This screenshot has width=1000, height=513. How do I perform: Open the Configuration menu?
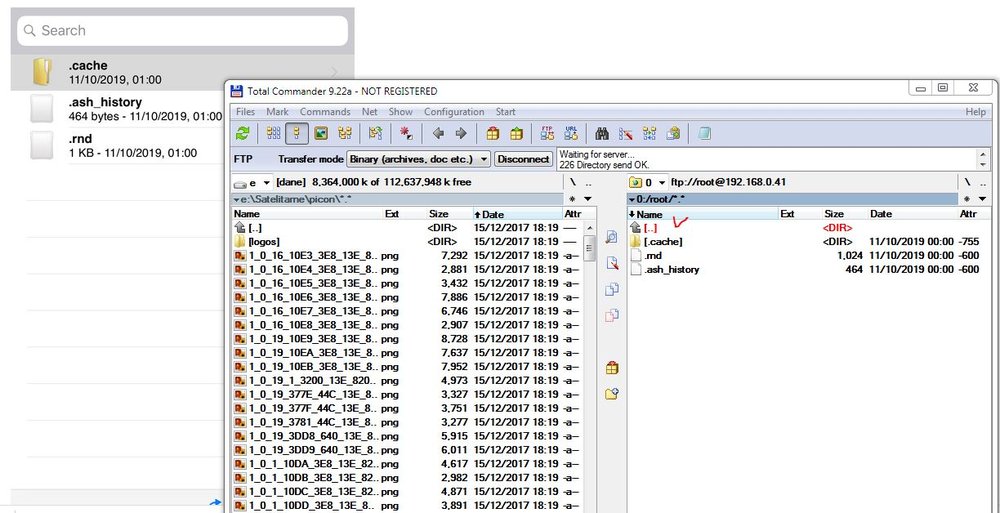tap(454, 112)
